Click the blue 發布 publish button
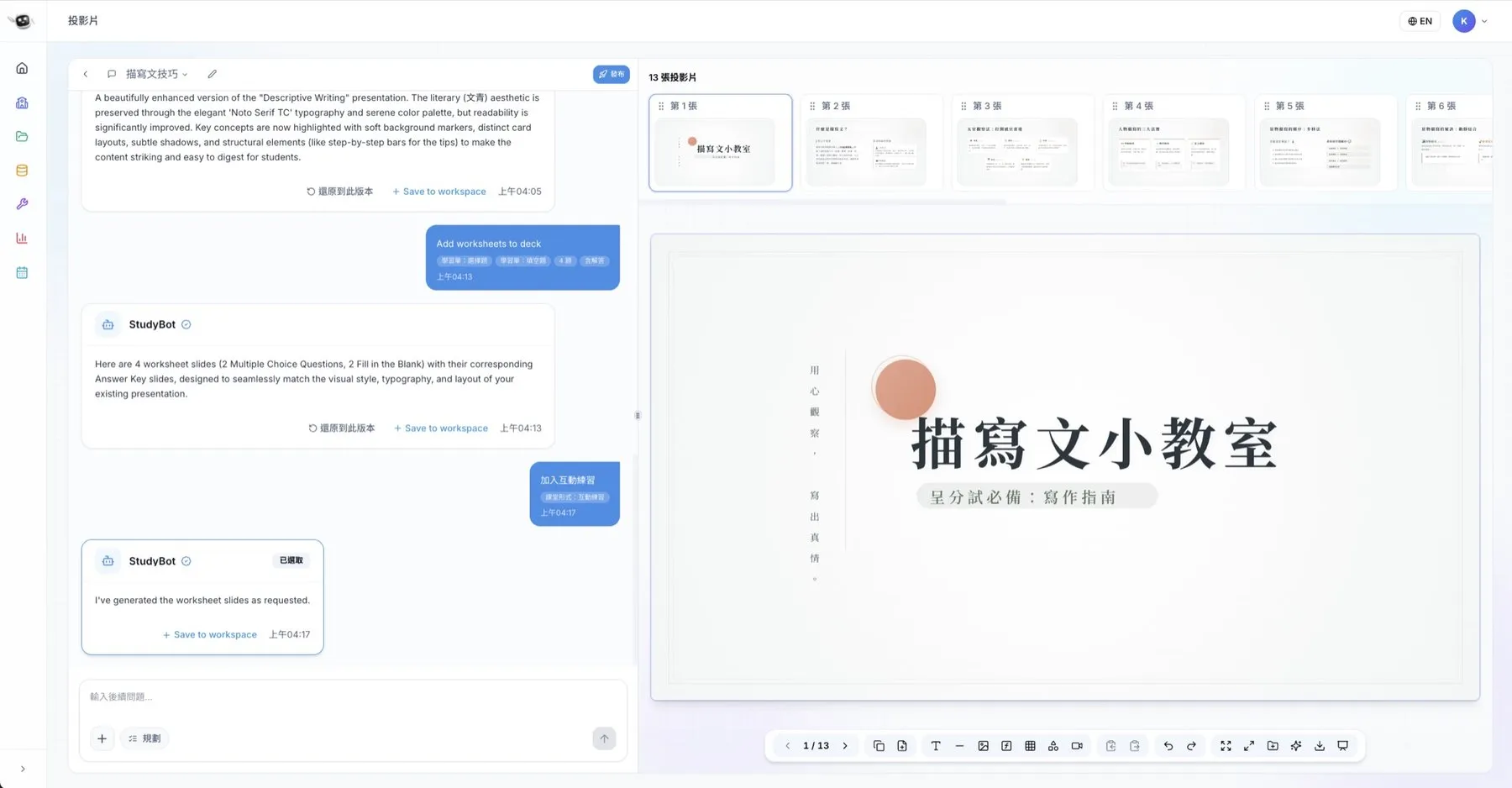 (x=612, y=74)
